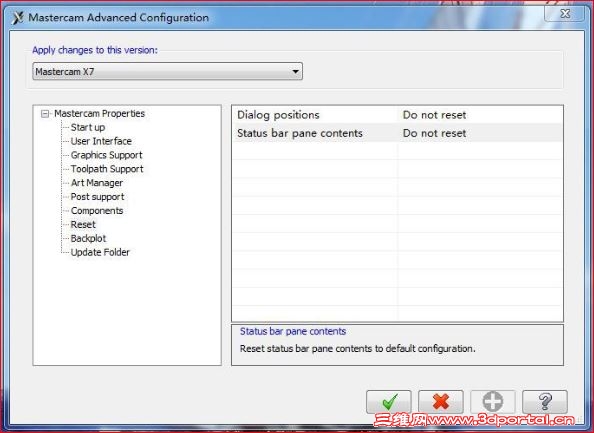Select Reset in the tree
This screenshot has width=594, height=433.
coord(83,224)
